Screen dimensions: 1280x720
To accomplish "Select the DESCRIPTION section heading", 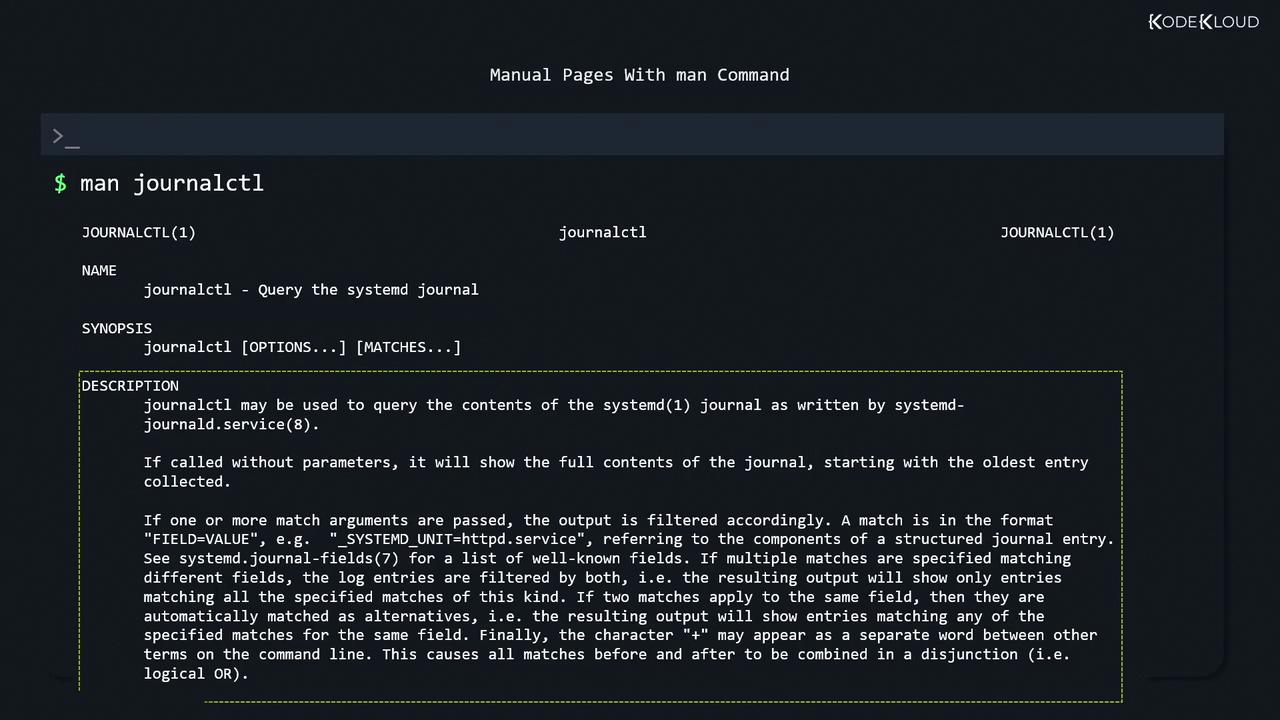I will [x=130, y=386].
